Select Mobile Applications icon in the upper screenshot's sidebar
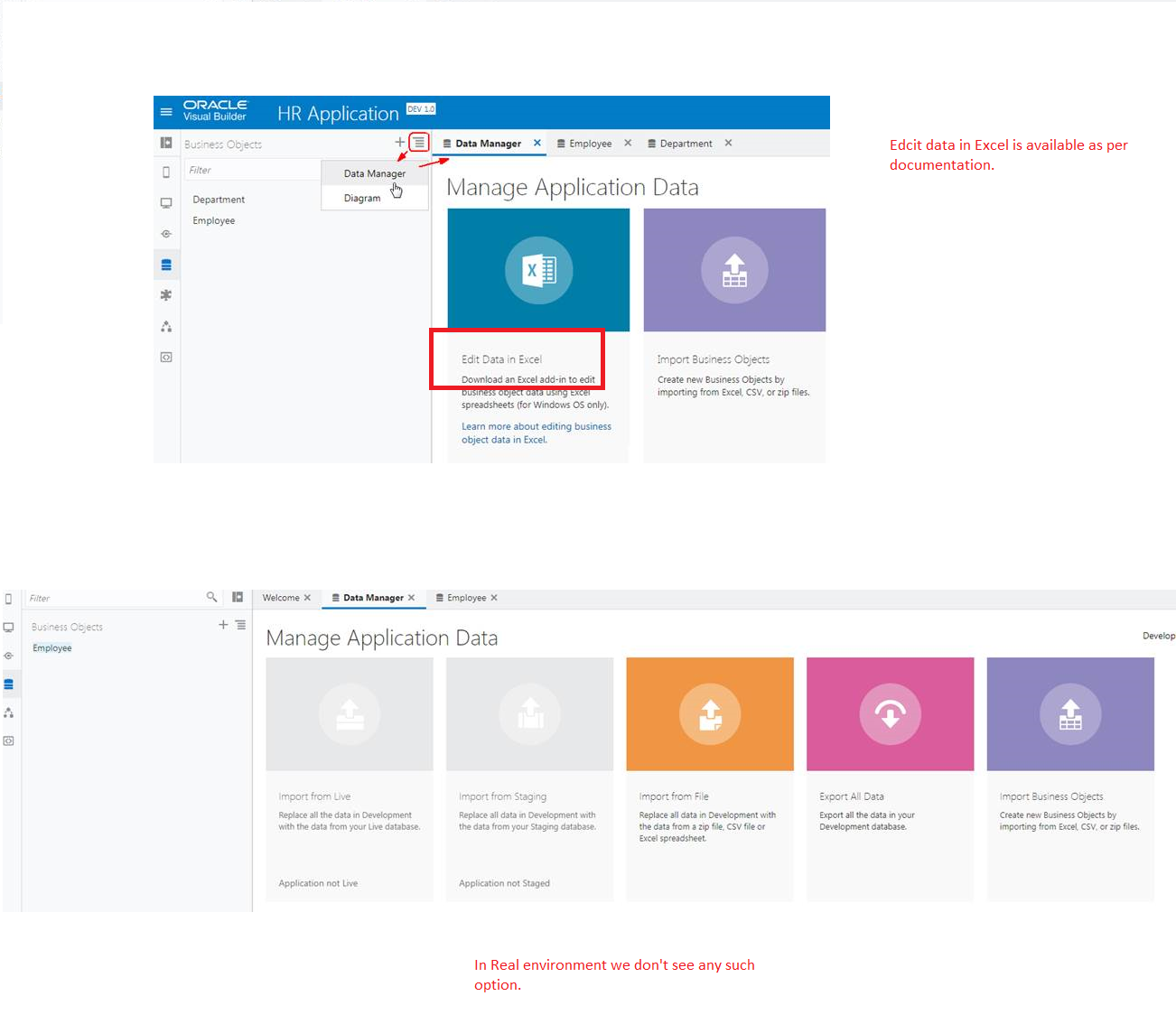 coord(166,172)
